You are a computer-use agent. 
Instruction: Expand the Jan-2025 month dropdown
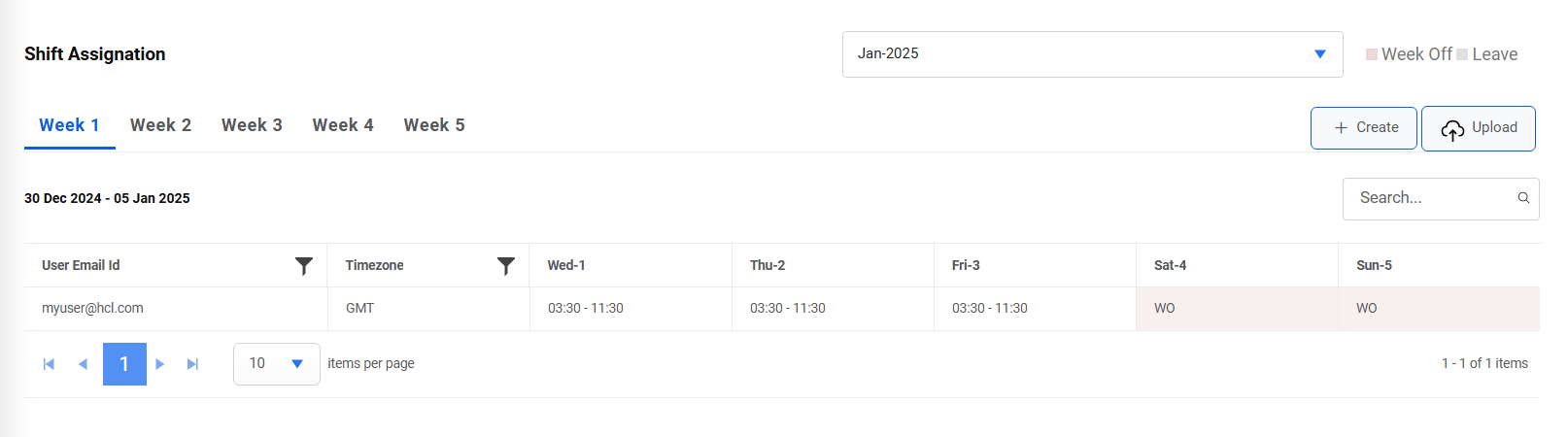1320,54
